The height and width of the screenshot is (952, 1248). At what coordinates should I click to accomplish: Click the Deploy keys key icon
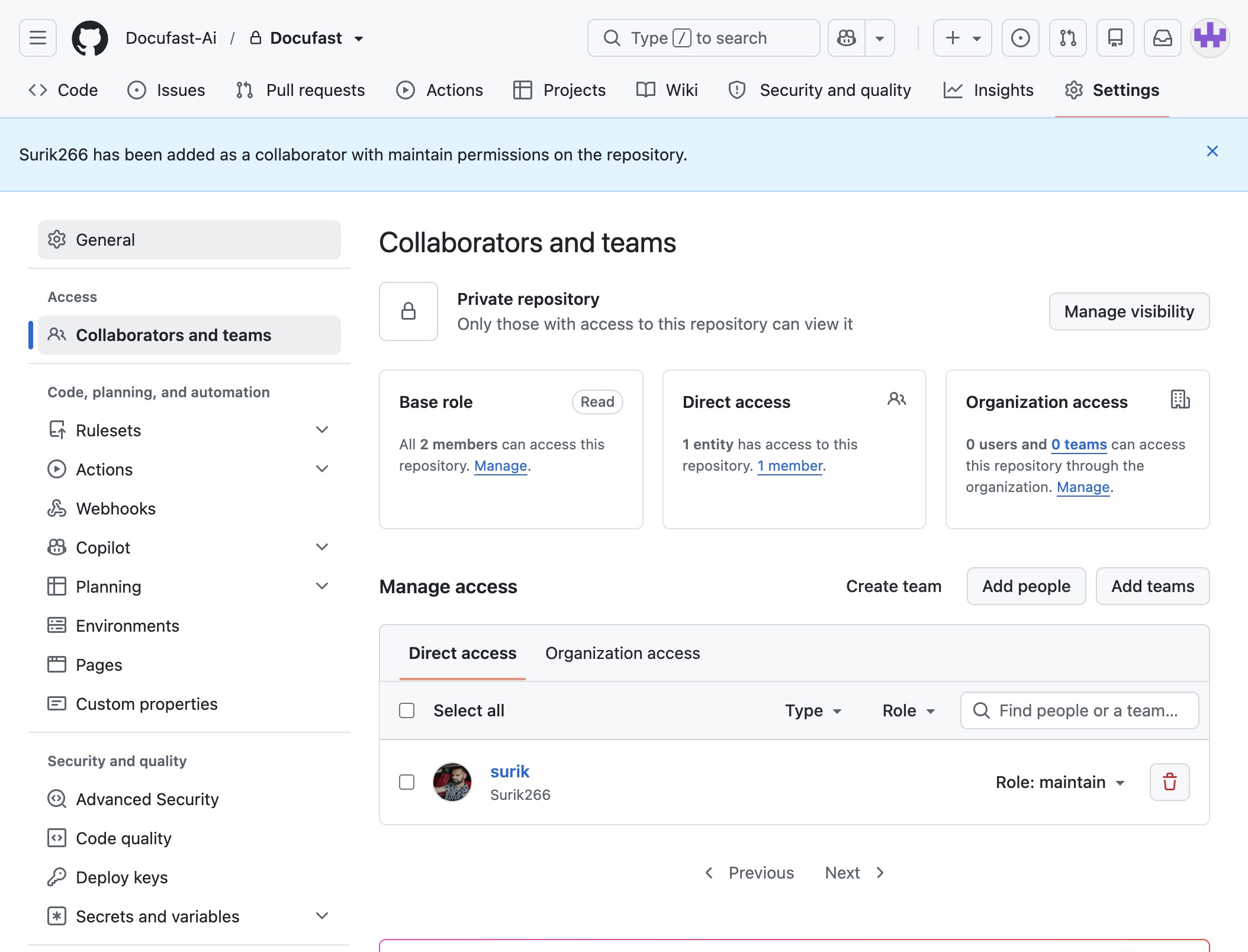coord(57,877)
